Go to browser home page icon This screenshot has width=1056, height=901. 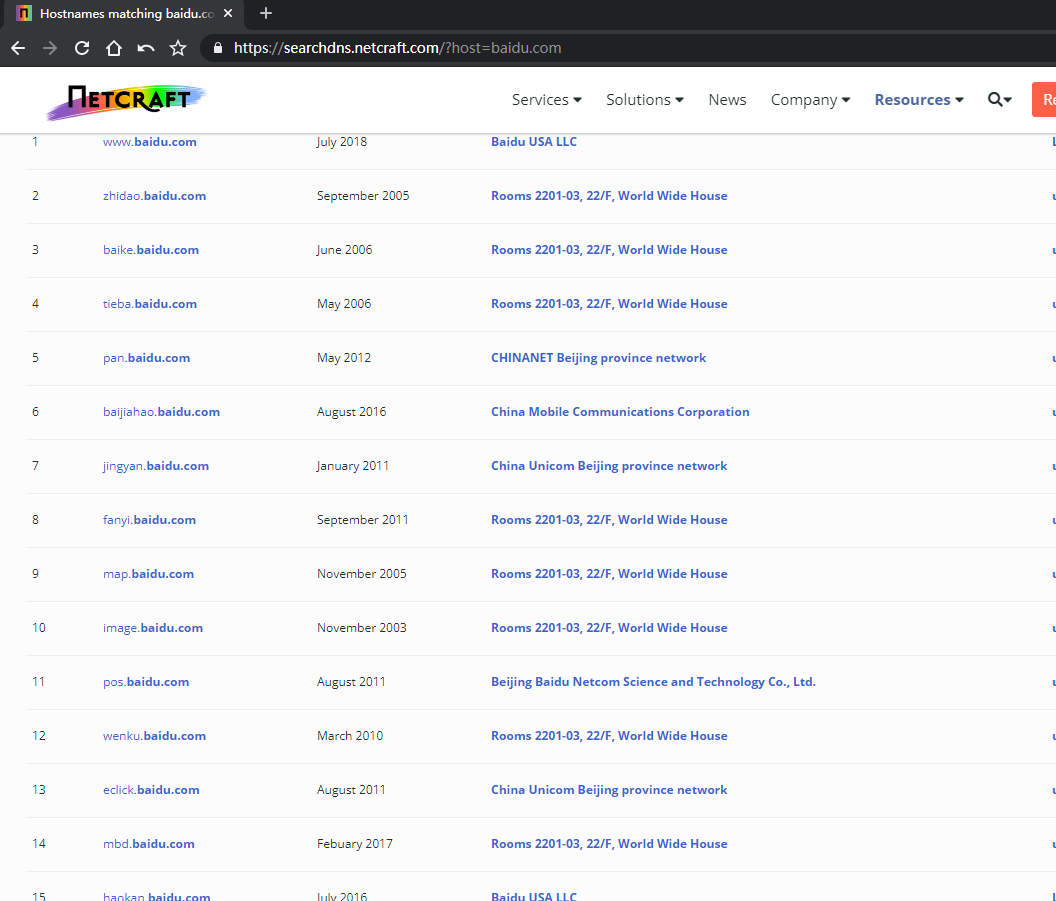tap(114, 48)
